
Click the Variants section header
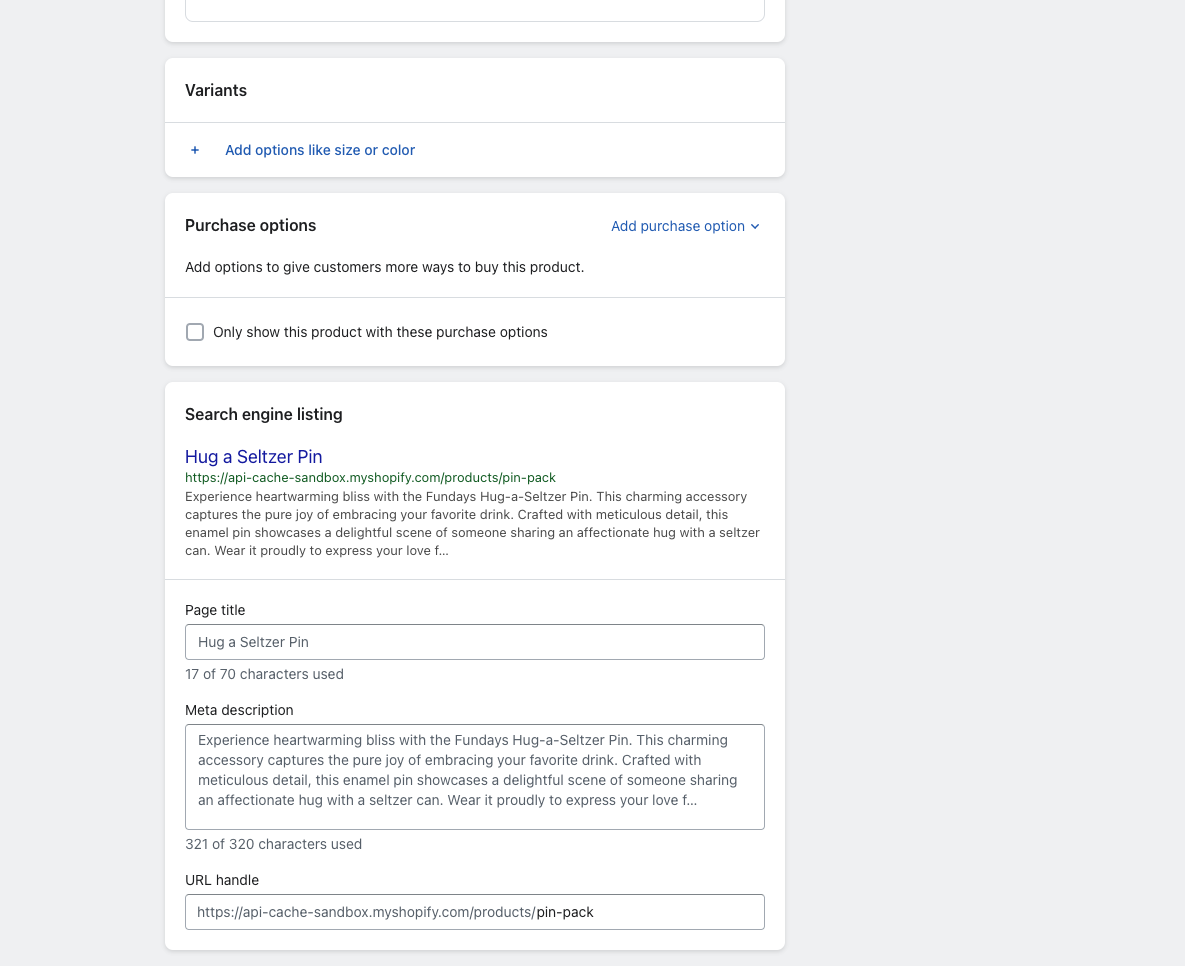tap(216, 90)
